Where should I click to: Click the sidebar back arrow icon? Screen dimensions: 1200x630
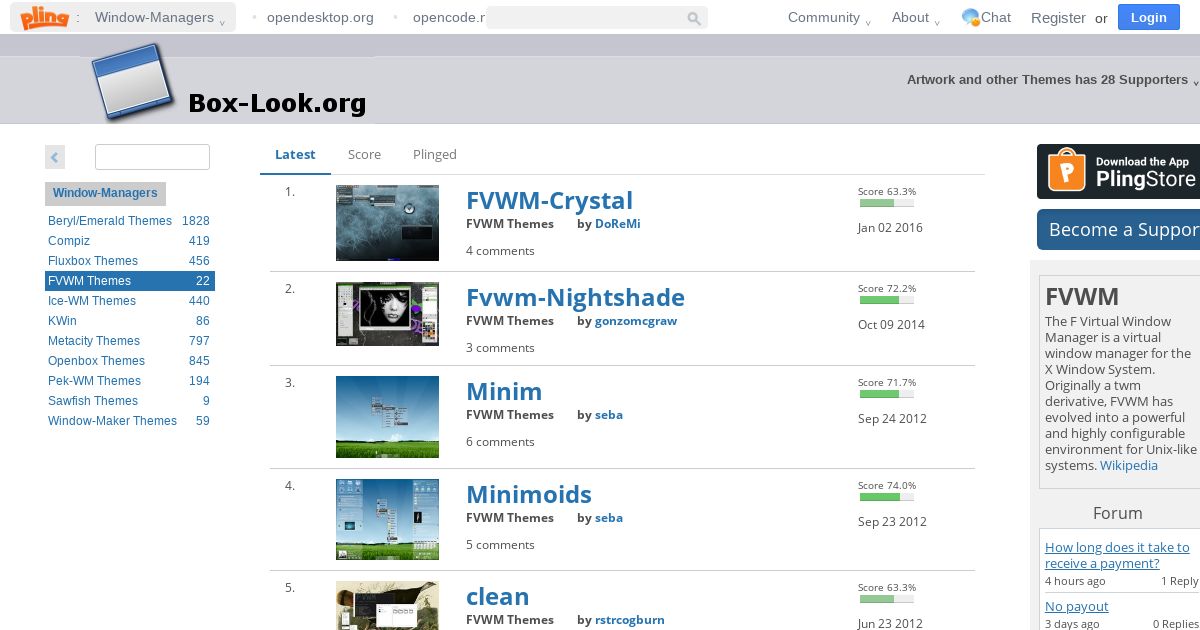[55, 157]
